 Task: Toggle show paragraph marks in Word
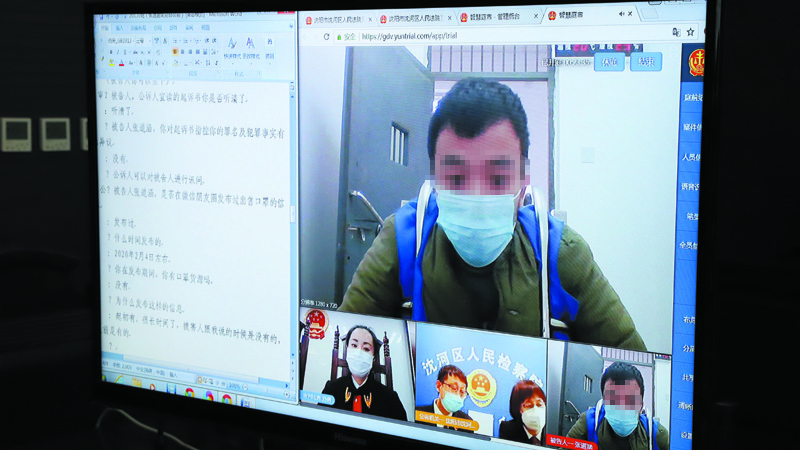click(x=216, y=63)
